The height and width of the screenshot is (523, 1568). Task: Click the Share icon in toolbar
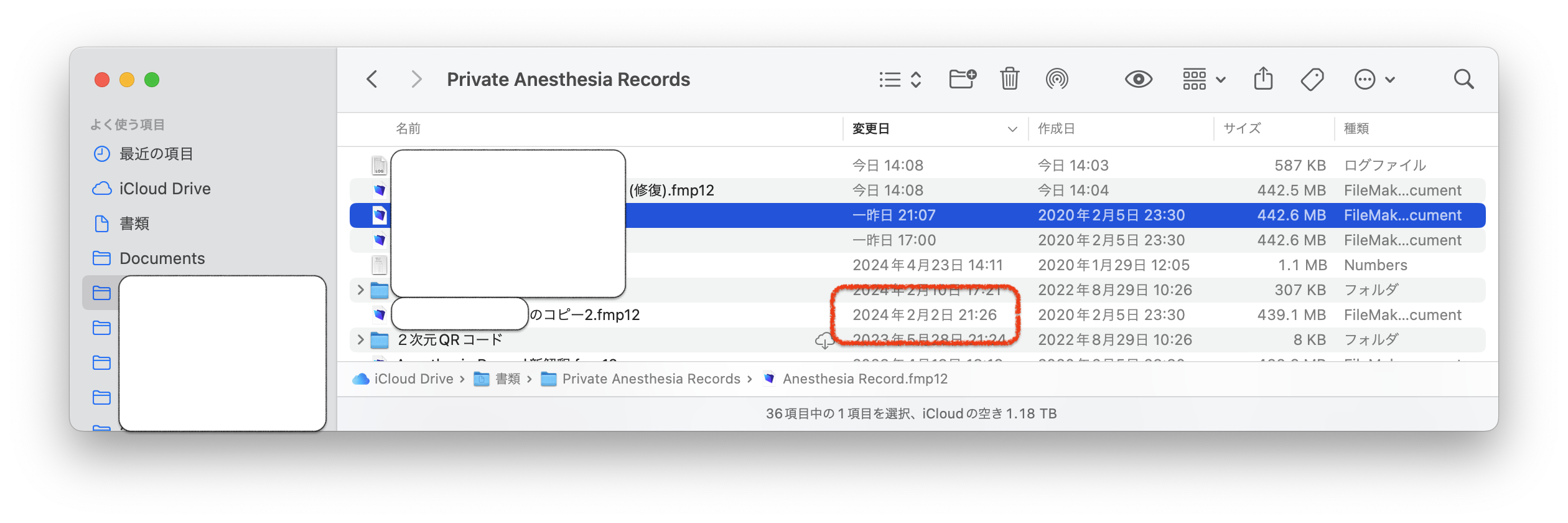coord(1263,79)
